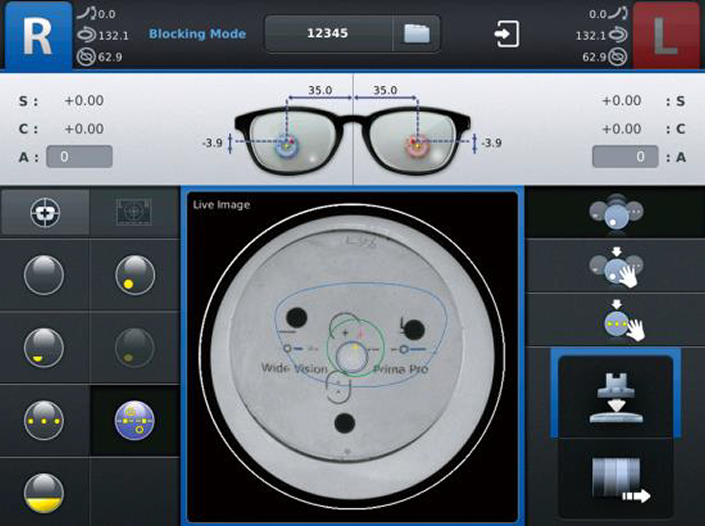Click the right side 132.1 circumference value
The height and width of the screenshot is (526, 705).
pos(113,36)
